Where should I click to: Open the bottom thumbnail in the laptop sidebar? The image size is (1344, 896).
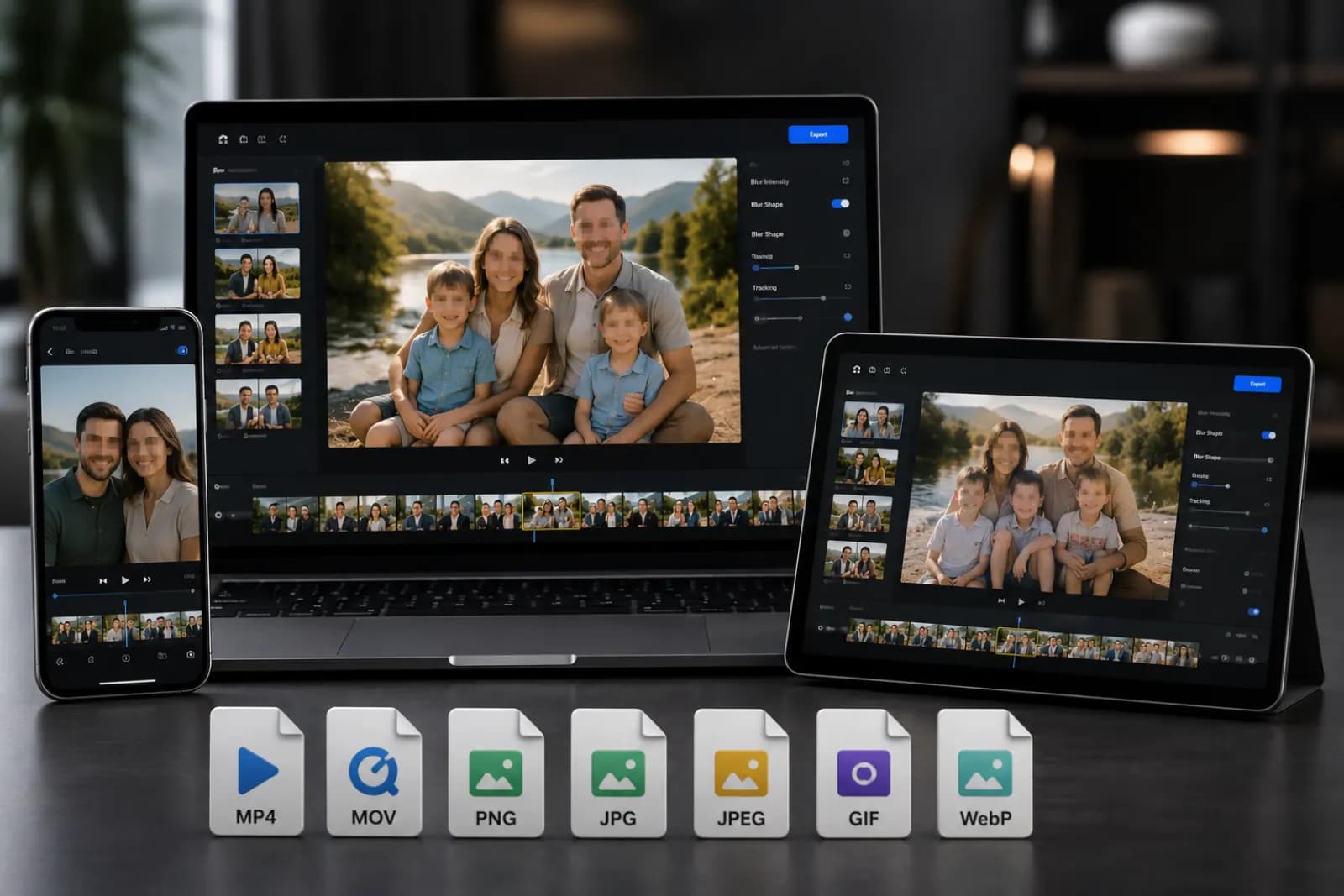[x=258, y=404]
